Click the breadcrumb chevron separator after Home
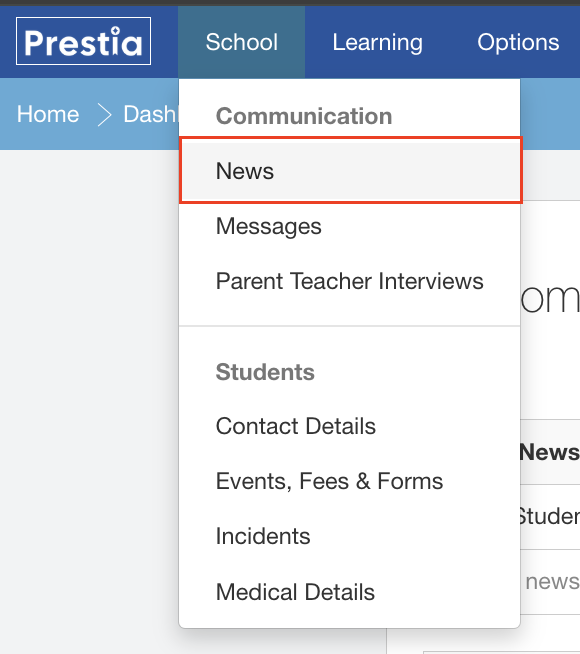Viewport: 580px width, 654px height. tap(104, 114)
